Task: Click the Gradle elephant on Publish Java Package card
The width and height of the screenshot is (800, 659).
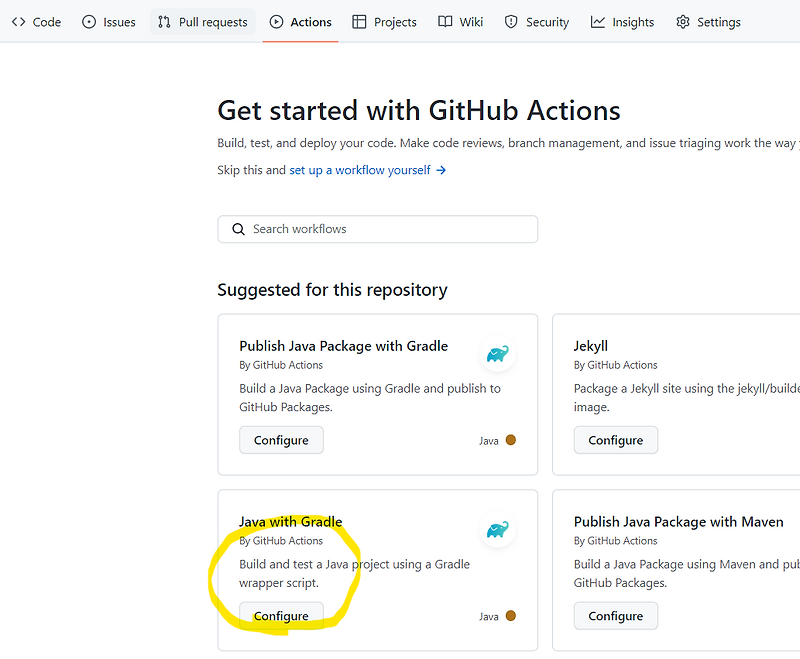Action: 498,355
